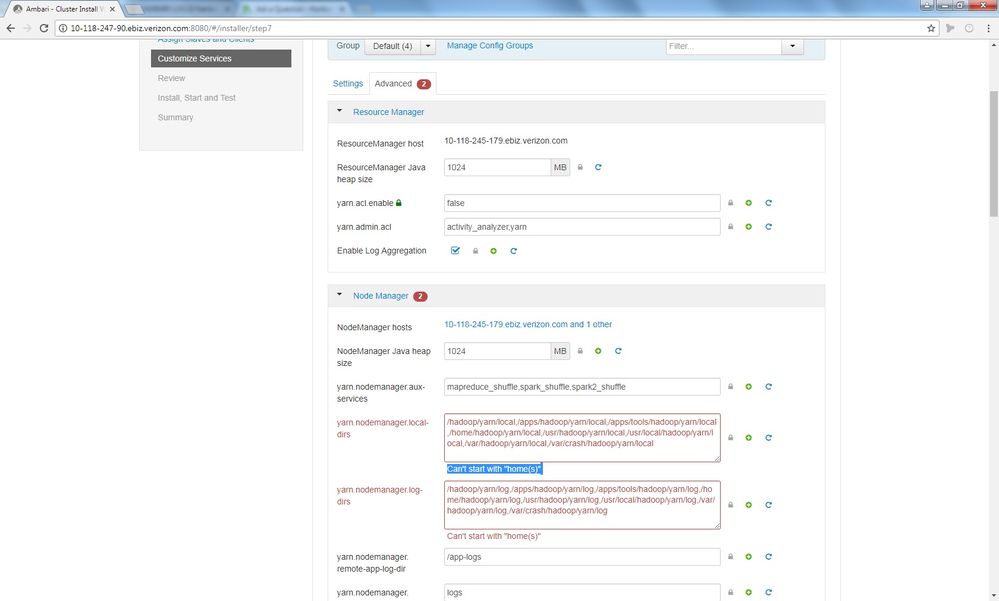The image size is (999, 601).
Task: Collapse the Node Manager section
Action: click(x=340, y=294)
